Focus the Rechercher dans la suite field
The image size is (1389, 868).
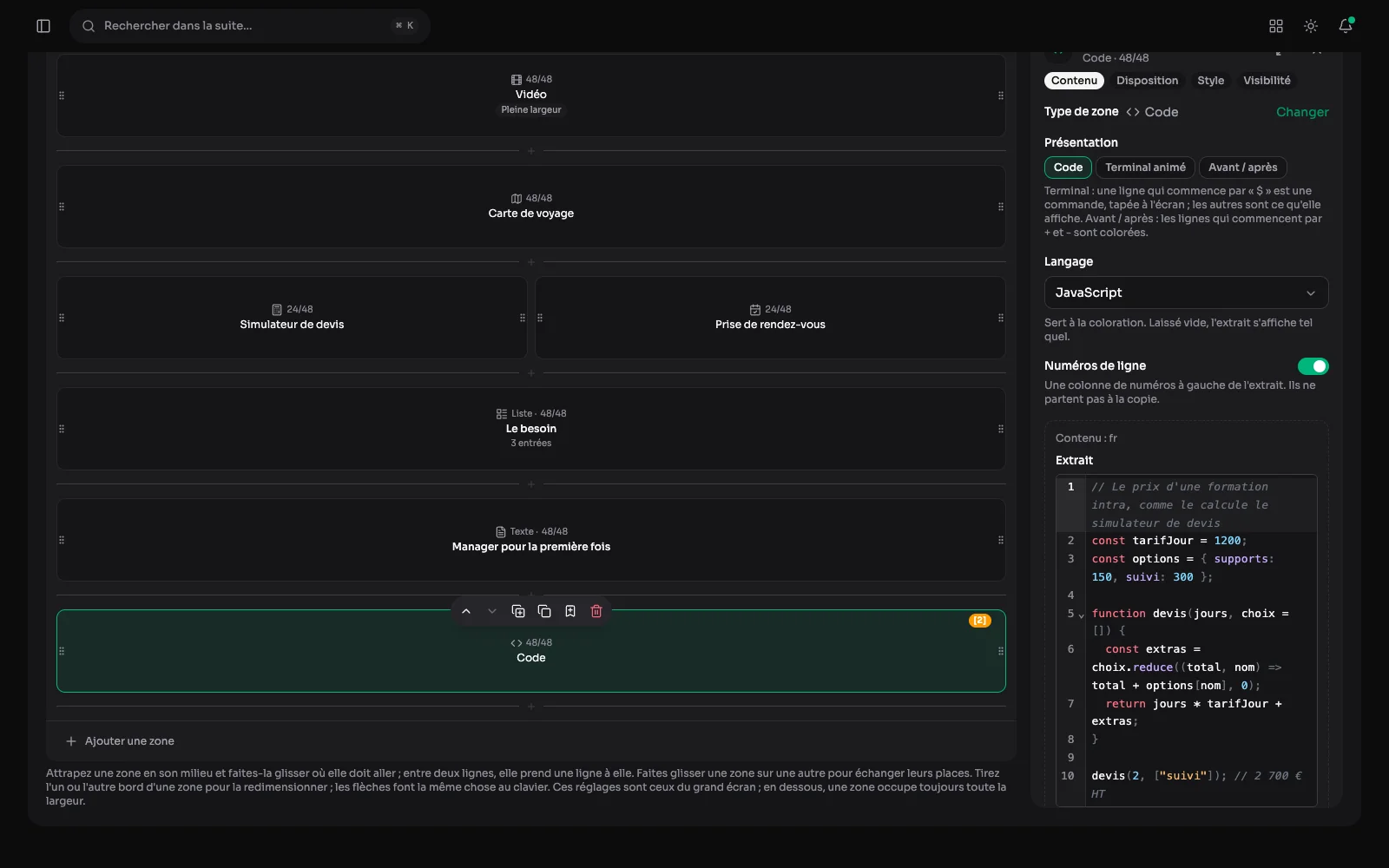pyautogui.click(x=250, y=26)
